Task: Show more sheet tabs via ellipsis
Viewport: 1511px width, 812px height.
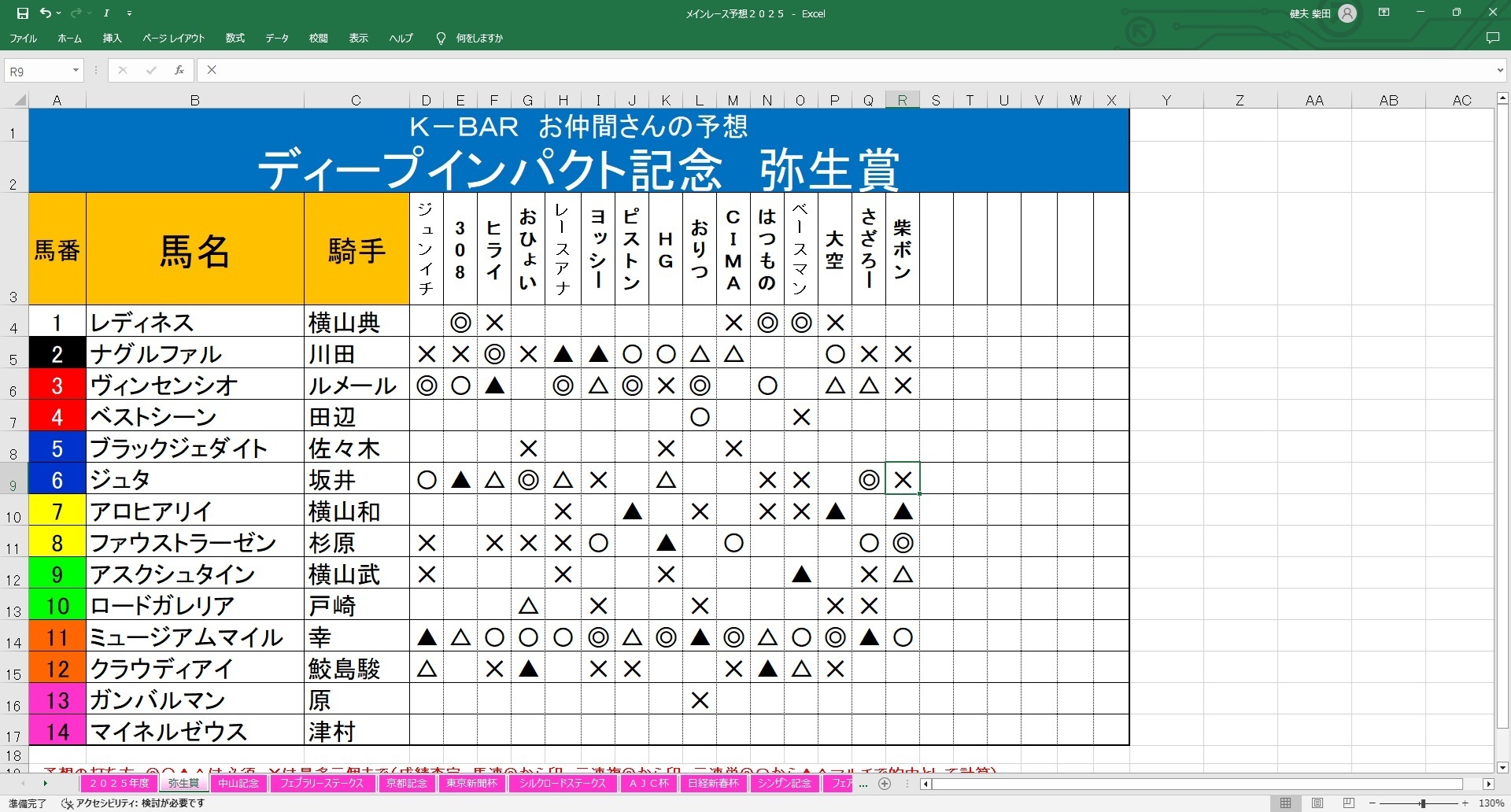Action: click(x=864, y=784)
